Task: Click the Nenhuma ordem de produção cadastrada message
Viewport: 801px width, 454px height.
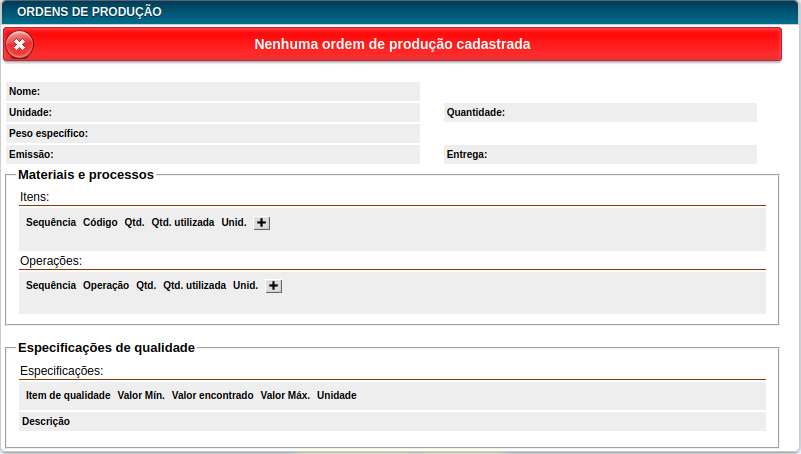Action: point(392,44)
